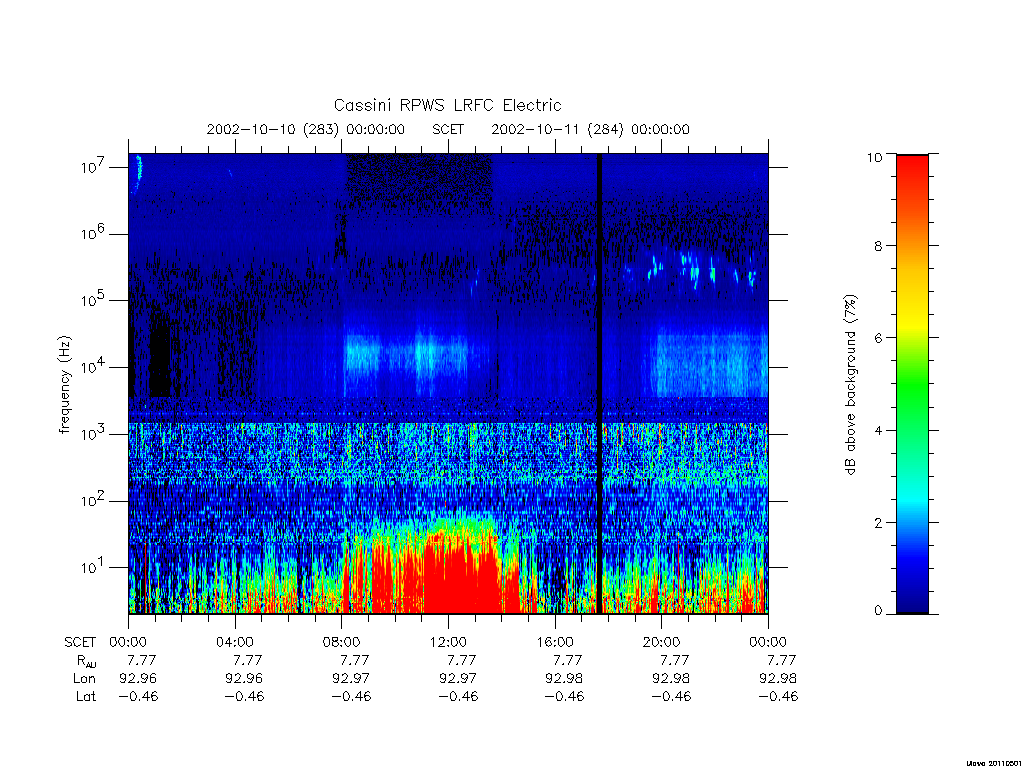Click the "dB above background (7%)" colorbar label
Screen dimensions: 1024x768
coord(850,385)
